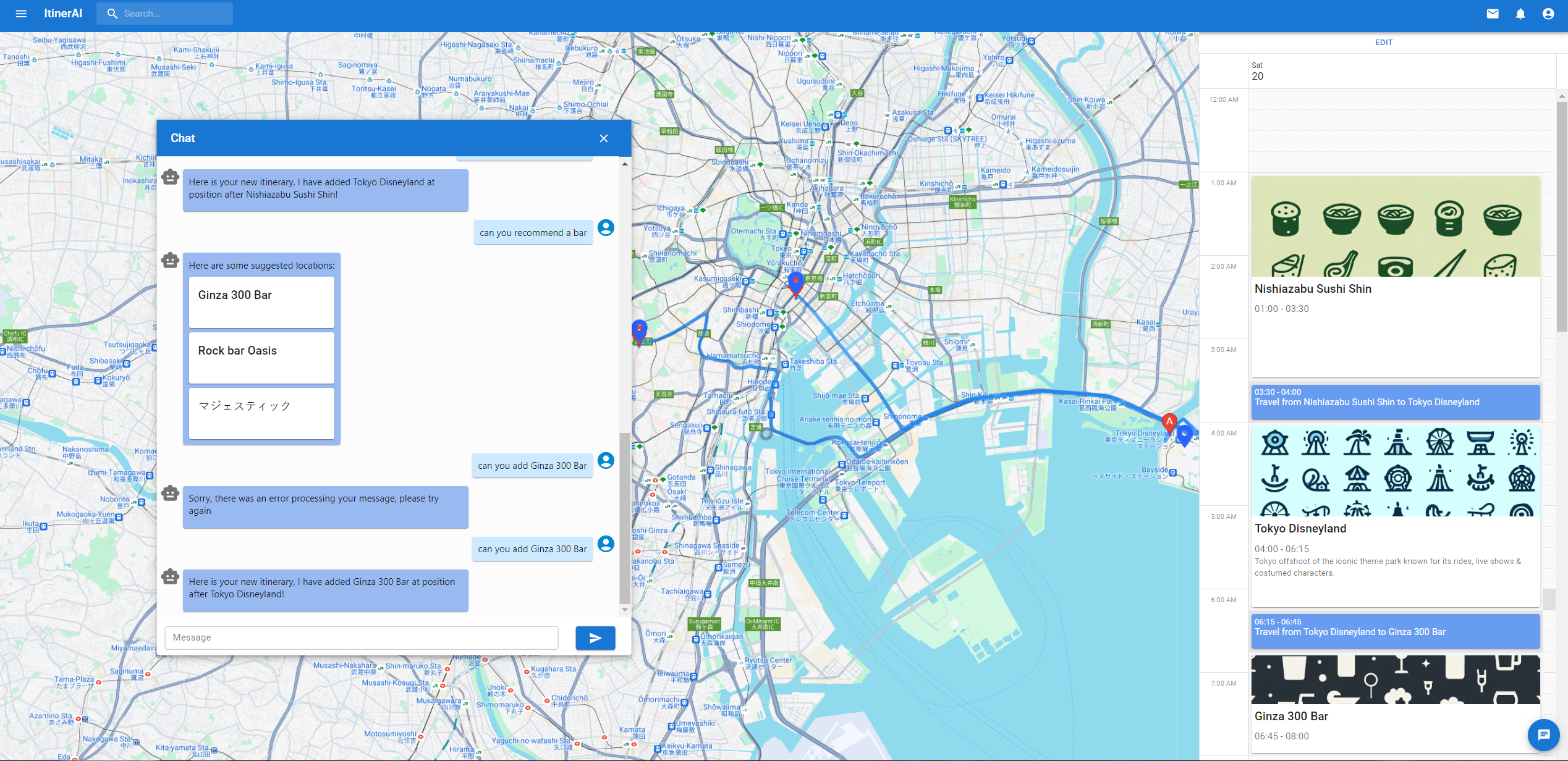Choose the マジェスティック suggestion card
Image resolution: width=1568 pixels, height=761 pixels.
[x=261, y=413]
